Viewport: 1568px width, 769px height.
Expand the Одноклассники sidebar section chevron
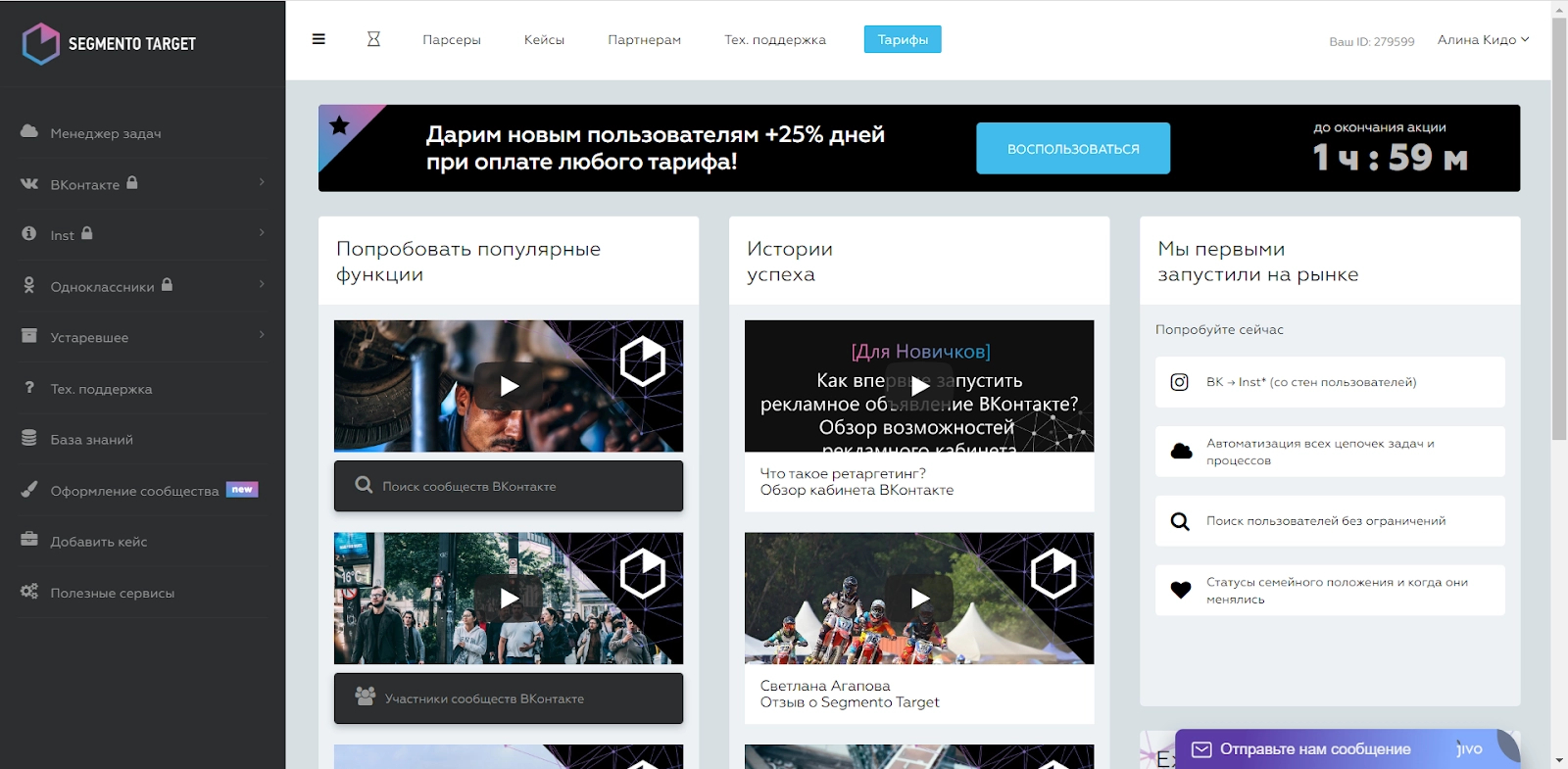coord(262,284)
